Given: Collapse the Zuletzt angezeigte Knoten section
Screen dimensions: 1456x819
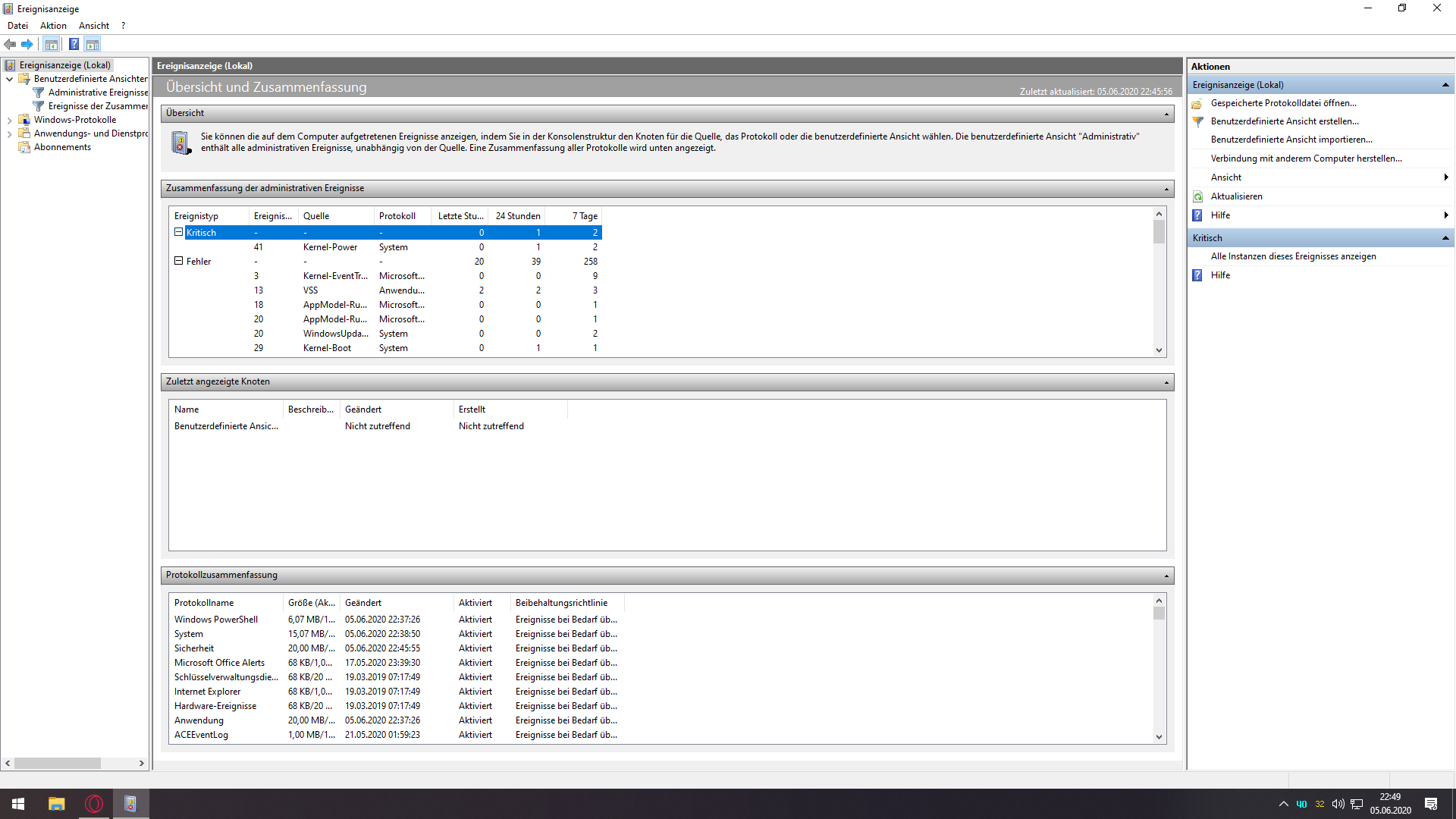Looking at the screenshot, I should 1166,382.
